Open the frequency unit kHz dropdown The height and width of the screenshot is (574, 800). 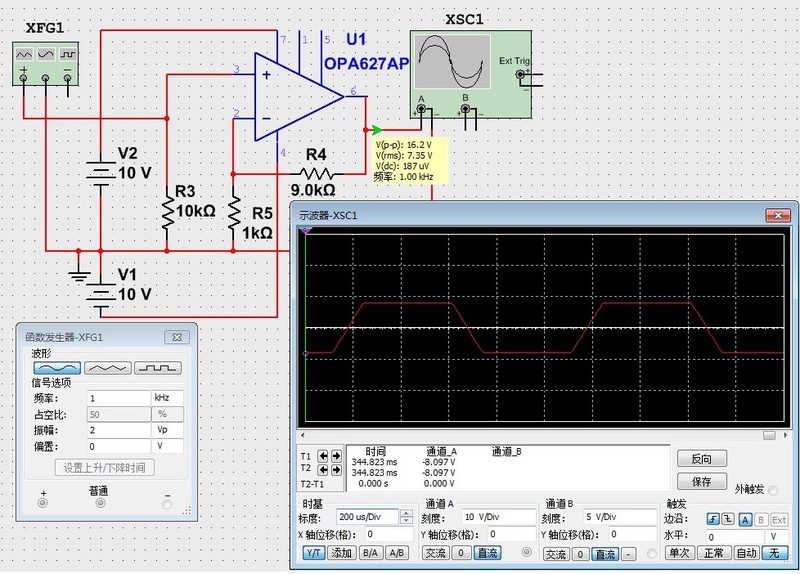167,398
